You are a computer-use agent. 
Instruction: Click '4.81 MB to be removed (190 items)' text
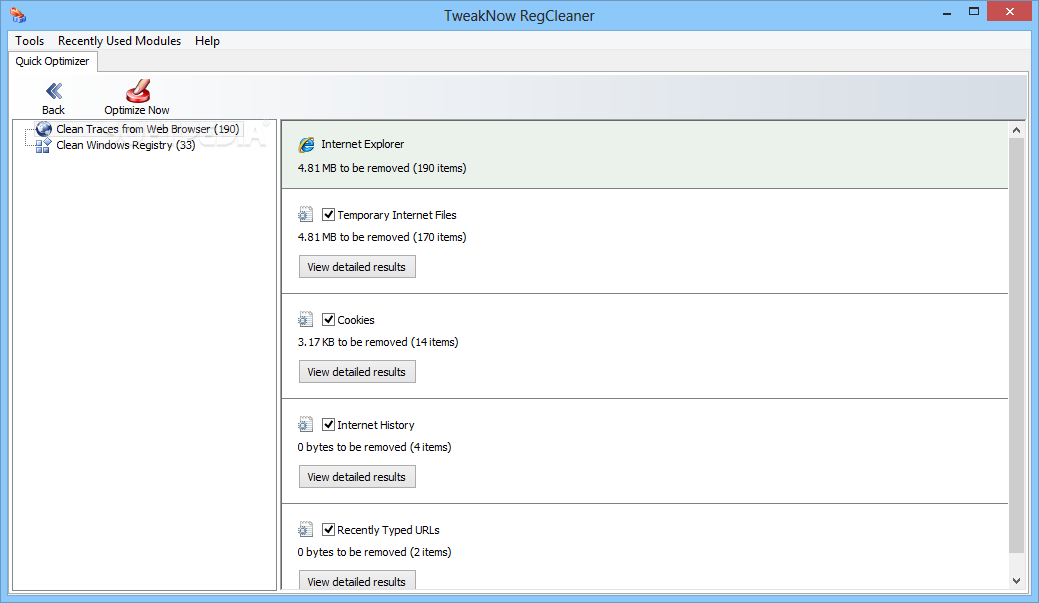(382, 168)
